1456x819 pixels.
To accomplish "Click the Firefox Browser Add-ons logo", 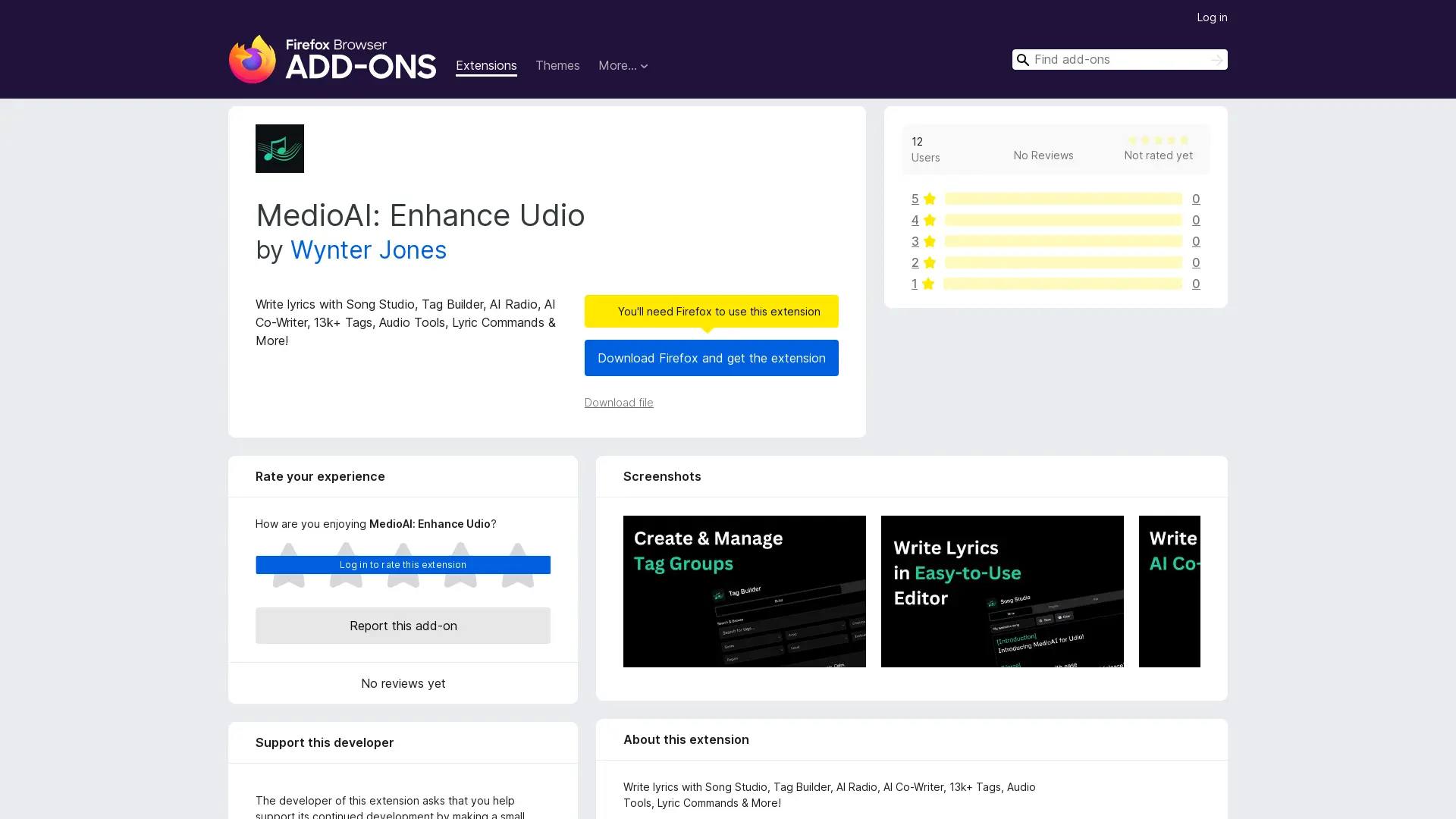I will pyautogui.click(x=332, y=61).
